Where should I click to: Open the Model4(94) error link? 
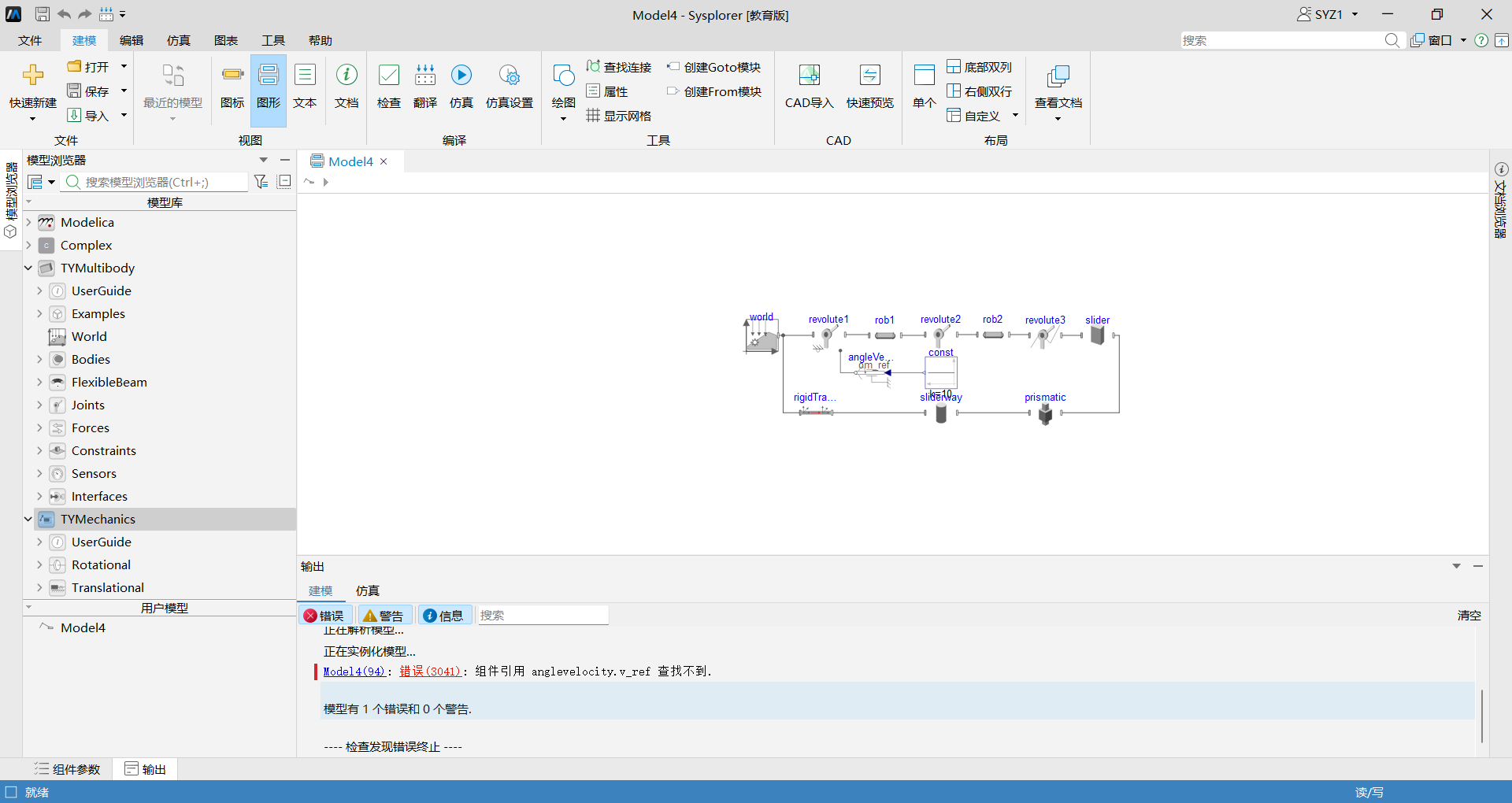click(x=354, y=672)
